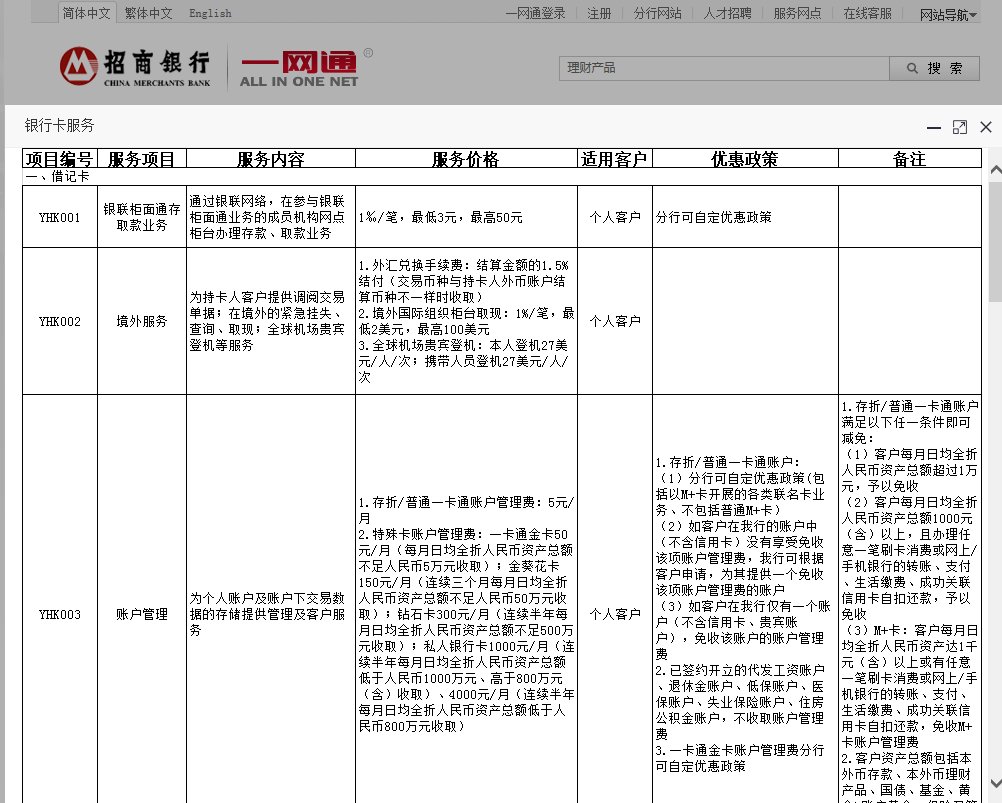Click the magnifier search icon
1002x803 pixels.
coord(908,69)
